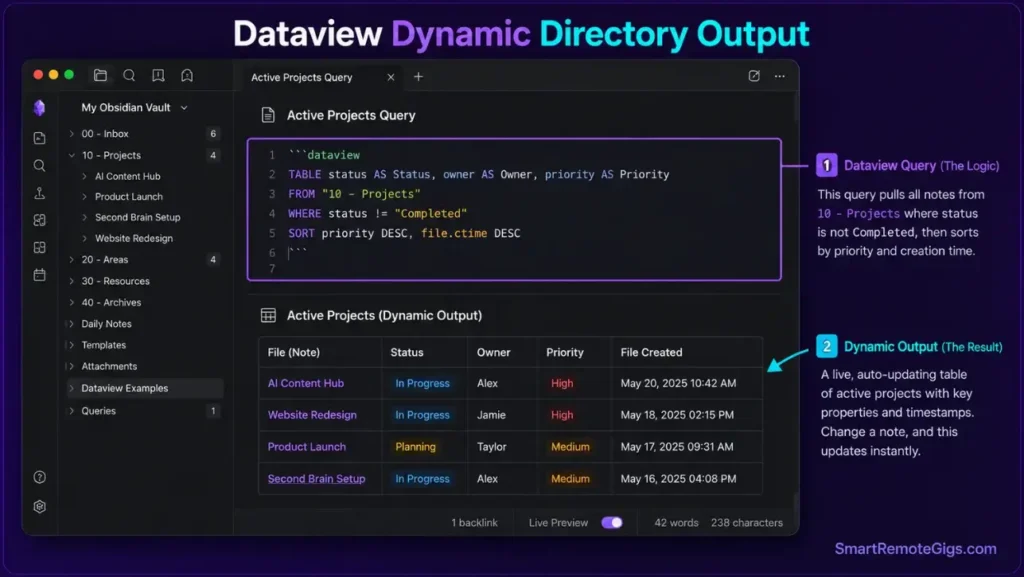Image resolution: width=1024 pixels, height=577 pixels.
Task: Click the search icon in top toolbar
Action: (x=129, y=76)
